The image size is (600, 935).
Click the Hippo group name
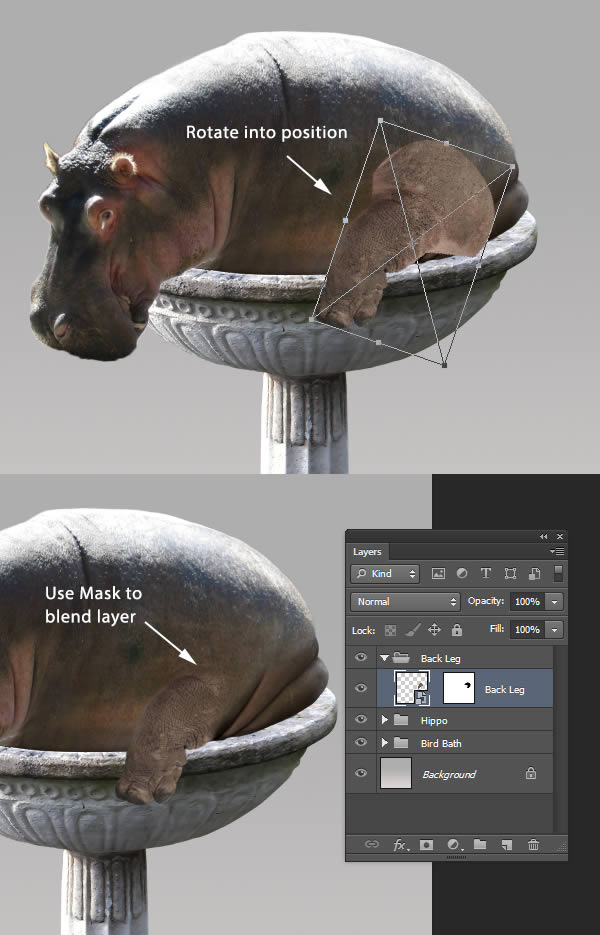click(x=434, y=720)
